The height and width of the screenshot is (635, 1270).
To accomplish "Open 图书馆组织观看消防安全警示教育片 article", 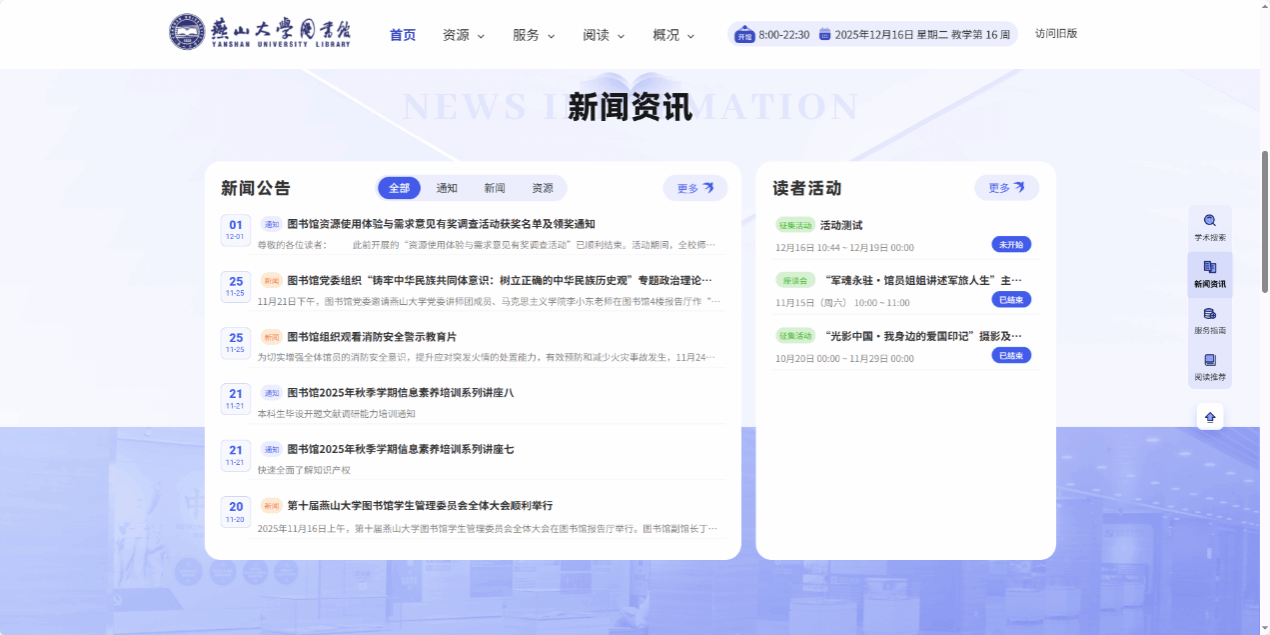I will [x=371, y=337].
